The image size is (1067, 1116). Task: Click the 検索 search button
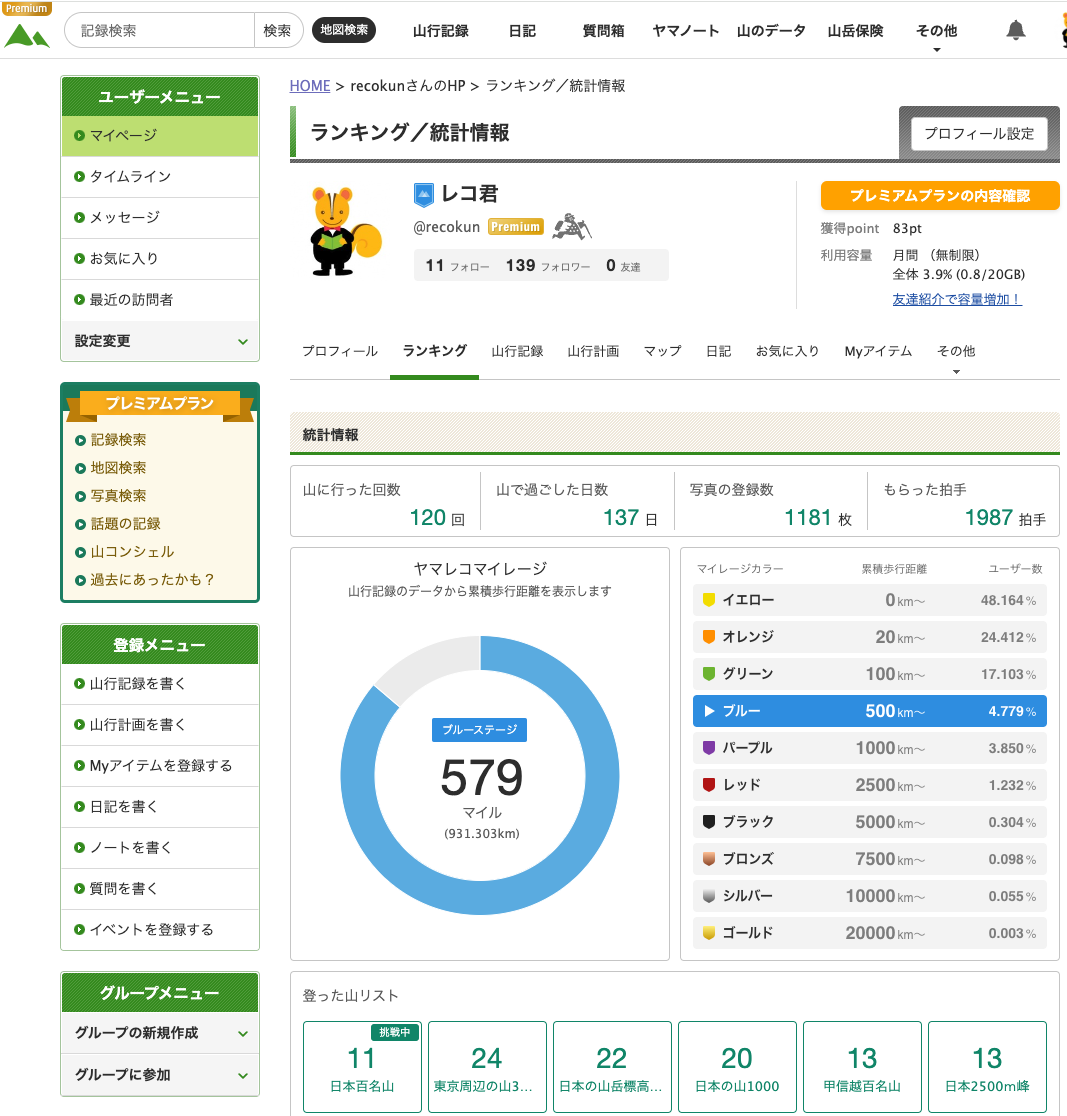tap(278, 31)
